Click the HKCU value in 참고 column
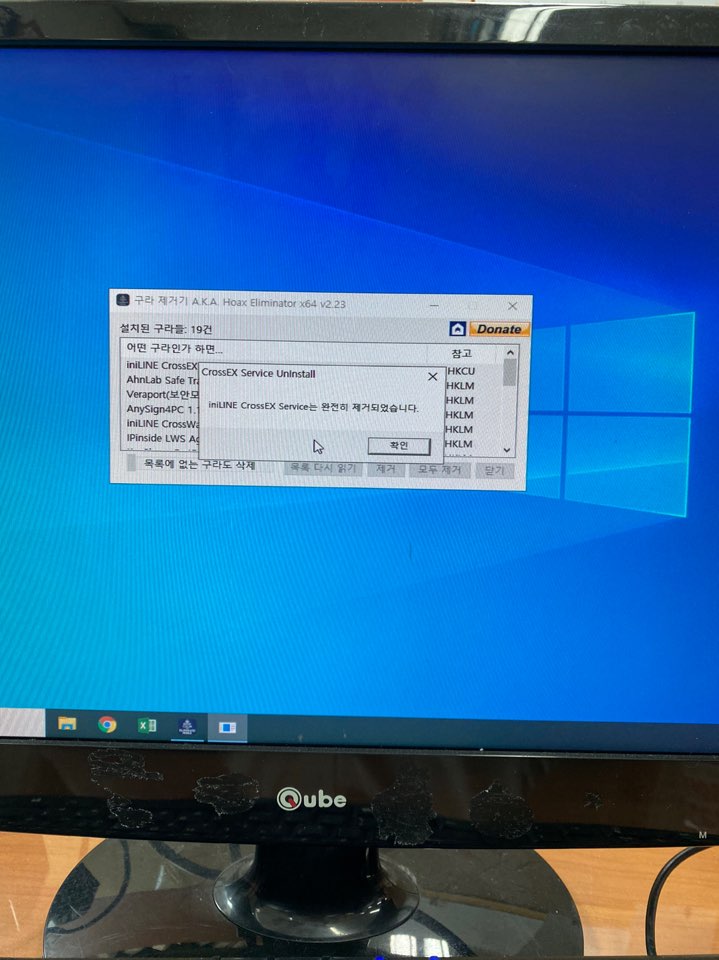Image resolution: width=719 pixels, height=960 pixels. point(461,371)
